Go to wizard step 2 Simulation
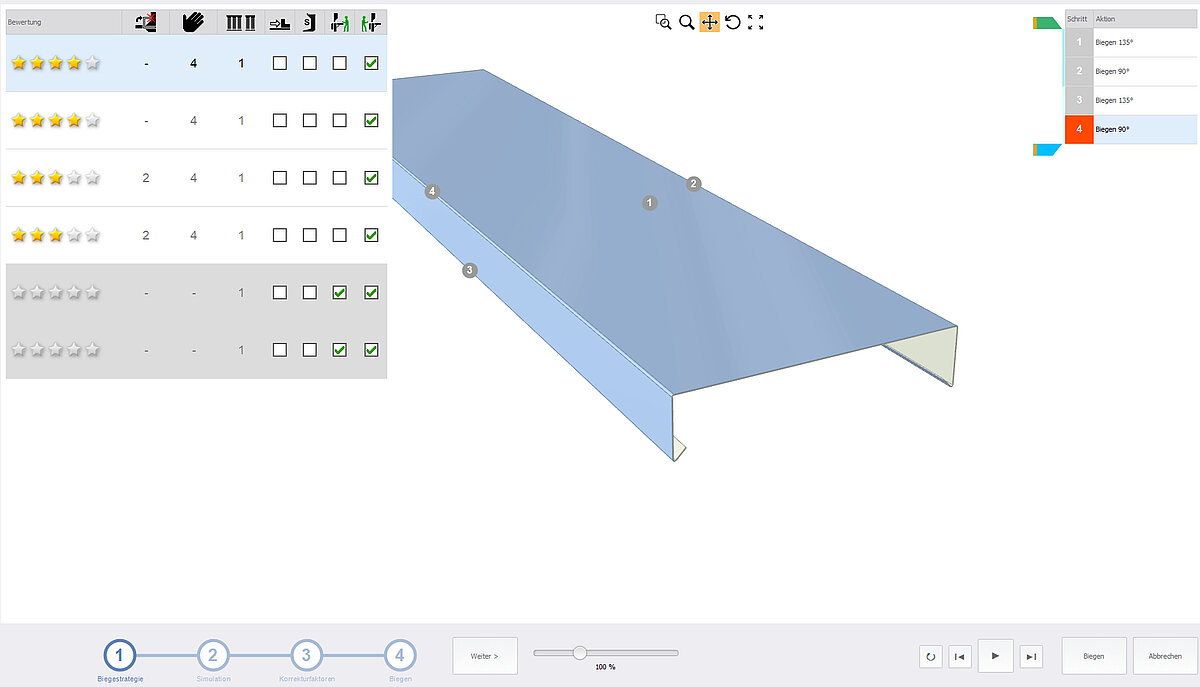Image resolution: width=1200 pixels, height=687 pixels. click(x=213, y=656)
